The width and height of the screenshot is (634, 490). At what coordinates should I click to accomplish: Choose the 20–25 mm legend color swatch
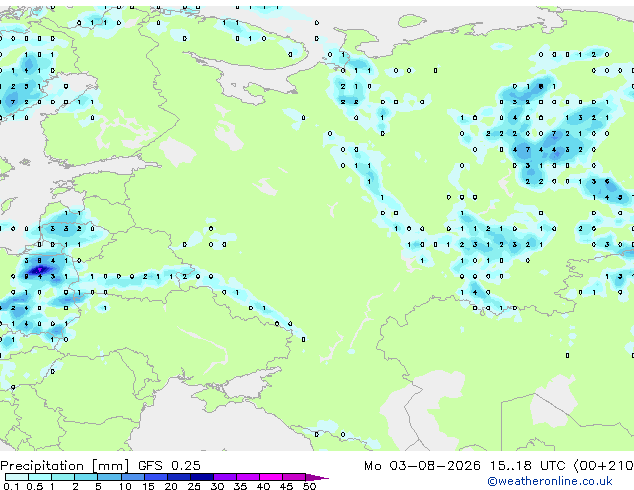click(179, 477)
